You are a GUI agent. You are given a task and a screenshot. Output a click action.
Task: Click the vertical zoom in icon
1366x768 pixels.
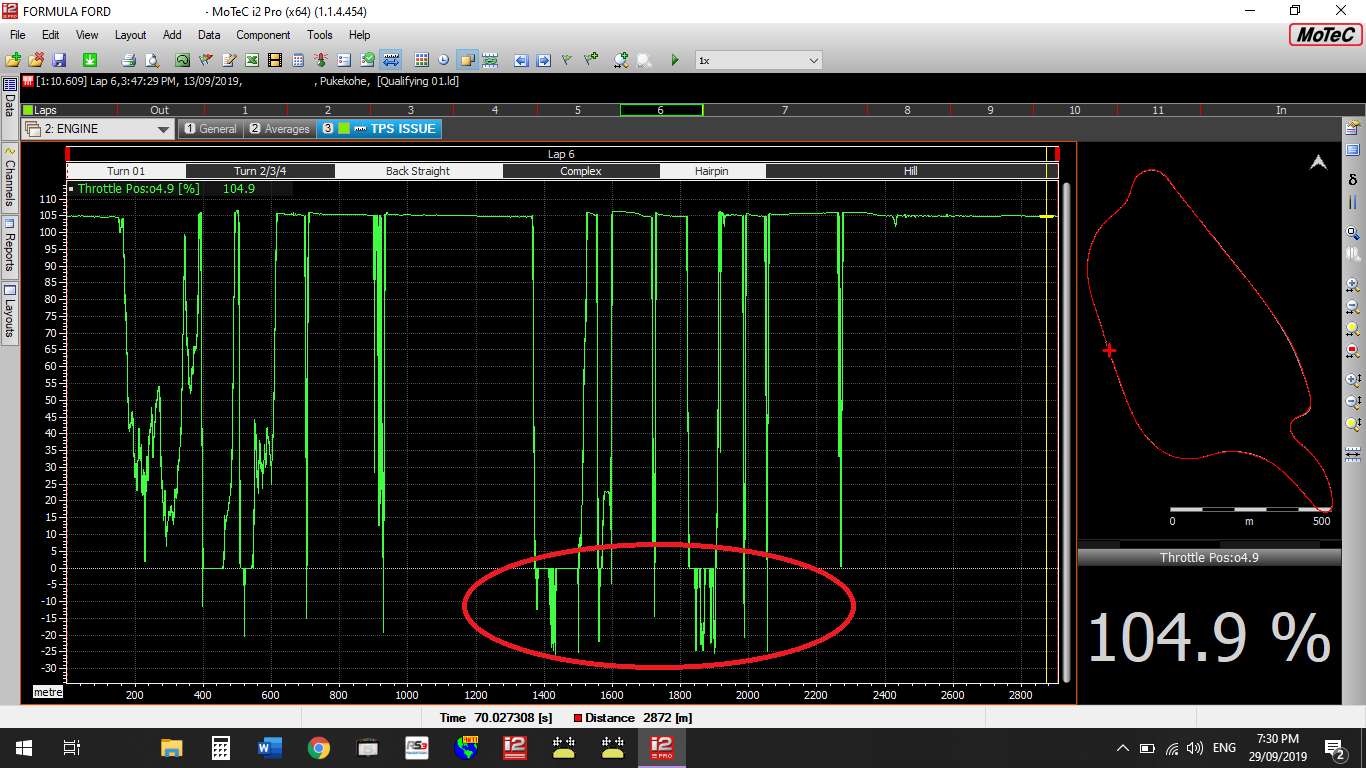1353,379
